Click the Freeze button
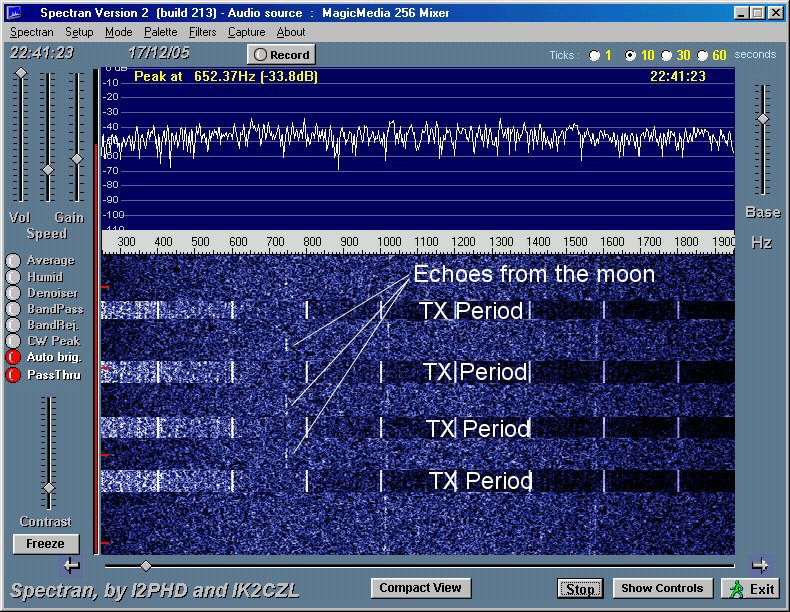Viewport: 790px width, 612px height. (45, 544)
